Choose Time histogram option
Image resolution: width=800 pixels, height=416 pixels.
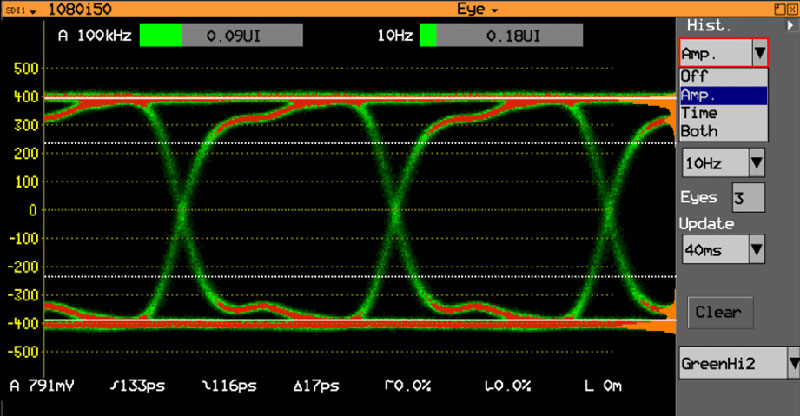[x=723, y=113]
